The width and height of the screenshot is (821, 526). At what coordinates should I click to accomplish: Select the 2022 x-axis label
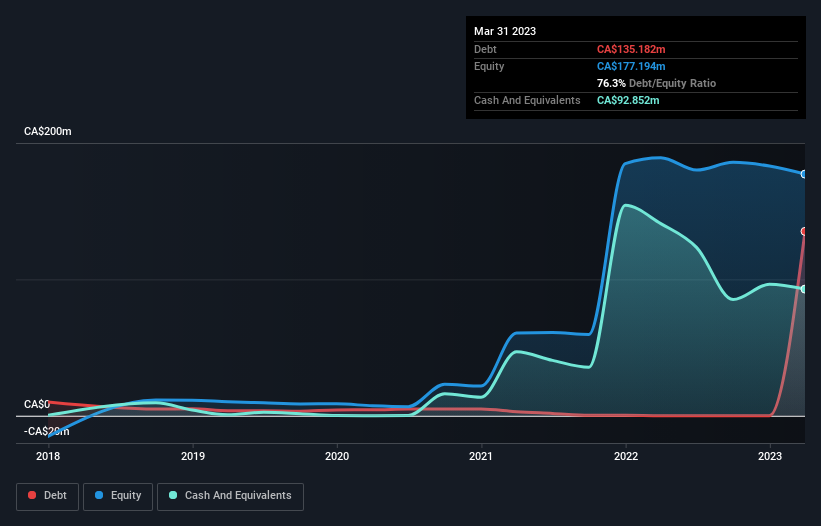(626, 456)
